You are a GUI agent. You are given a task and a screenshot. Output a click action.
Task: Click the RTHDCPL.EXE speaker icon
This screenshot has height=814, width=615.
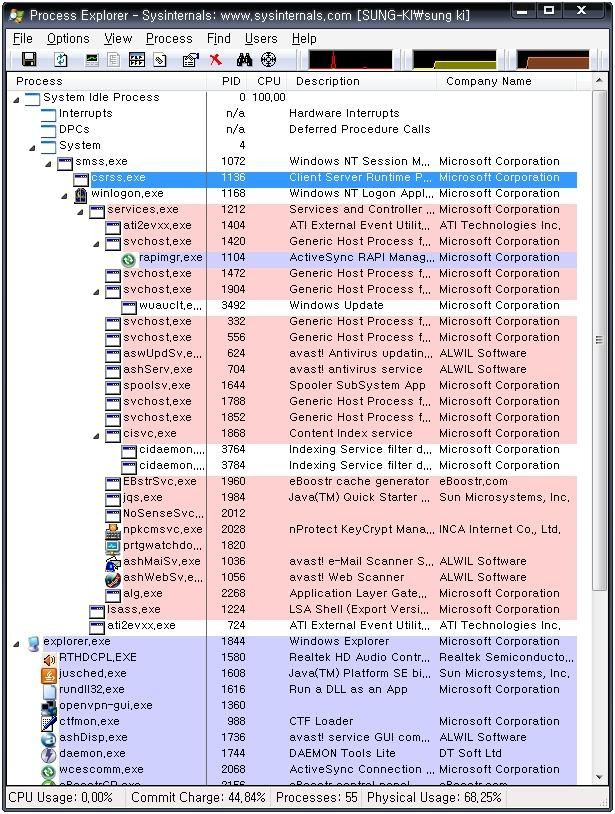(x=49, y=659)
